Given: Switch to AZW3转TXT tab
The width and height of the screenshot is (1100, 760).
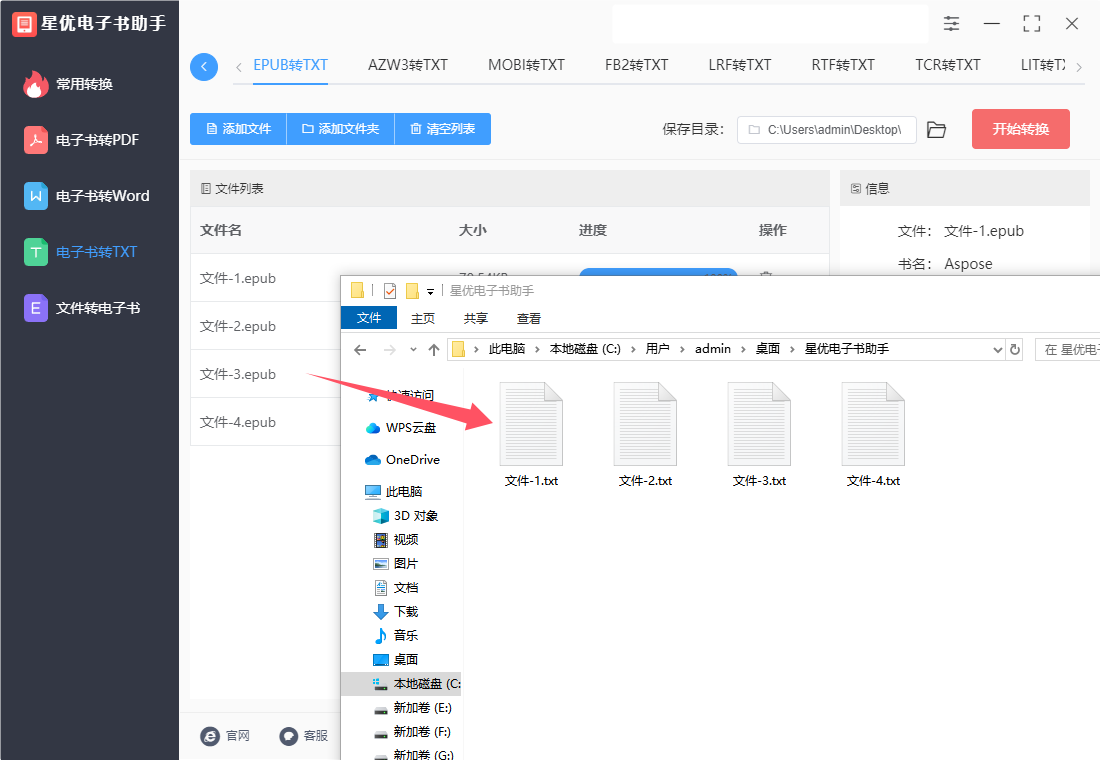Looking at the screenshot, I should 408,65.
